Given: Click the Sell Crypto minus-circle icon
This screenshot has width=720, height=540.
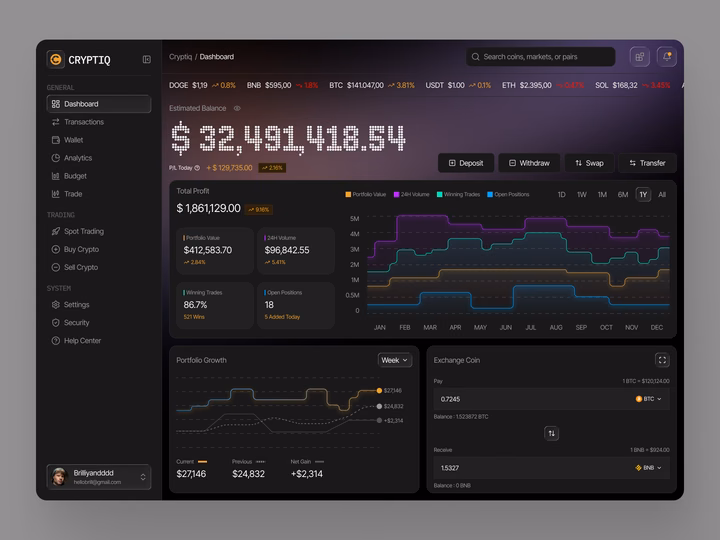Looking at the screenshot, I should [56, 267].
